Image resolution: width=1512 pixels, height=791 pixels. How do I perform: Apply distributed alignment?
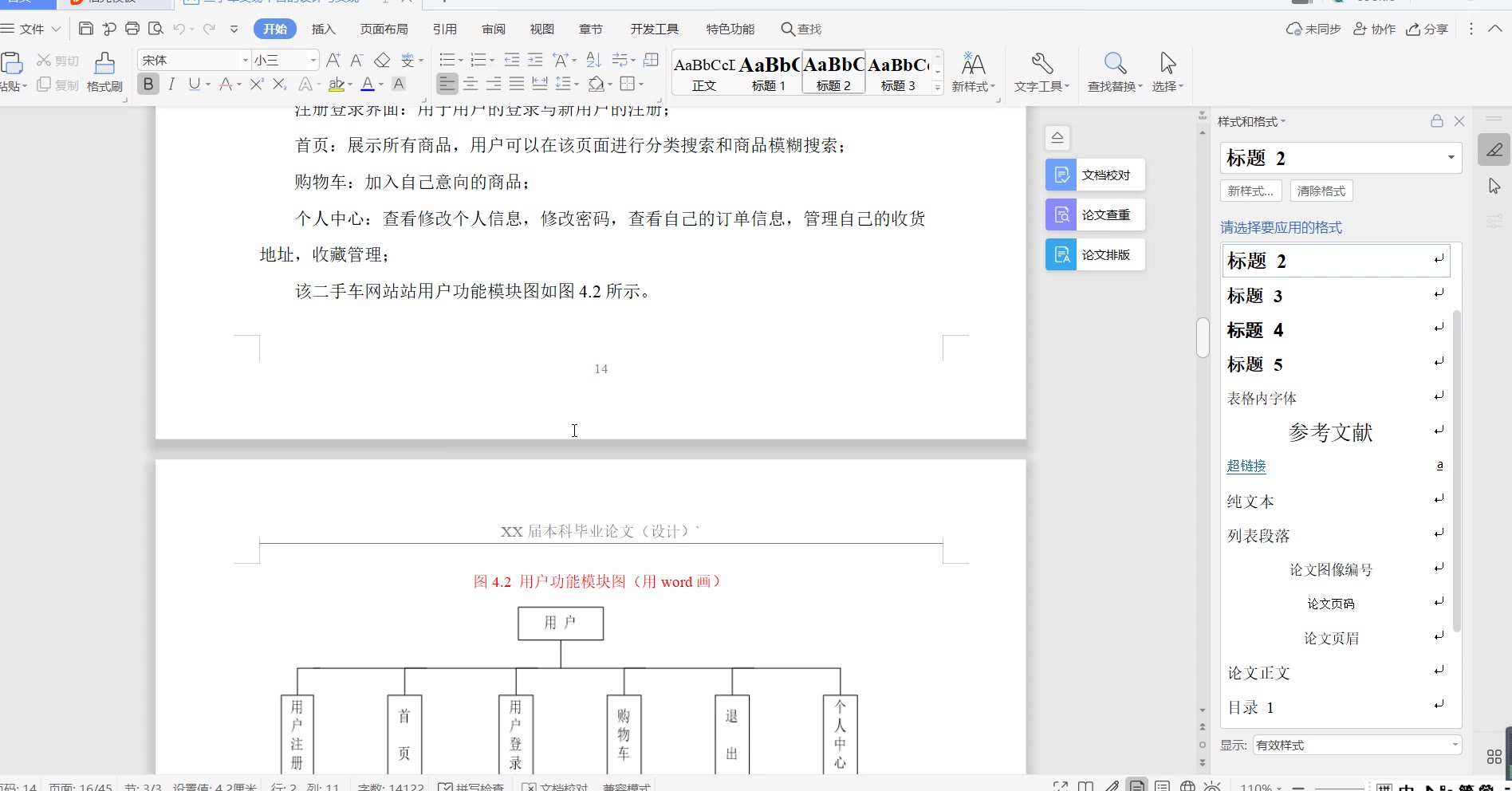540,84
